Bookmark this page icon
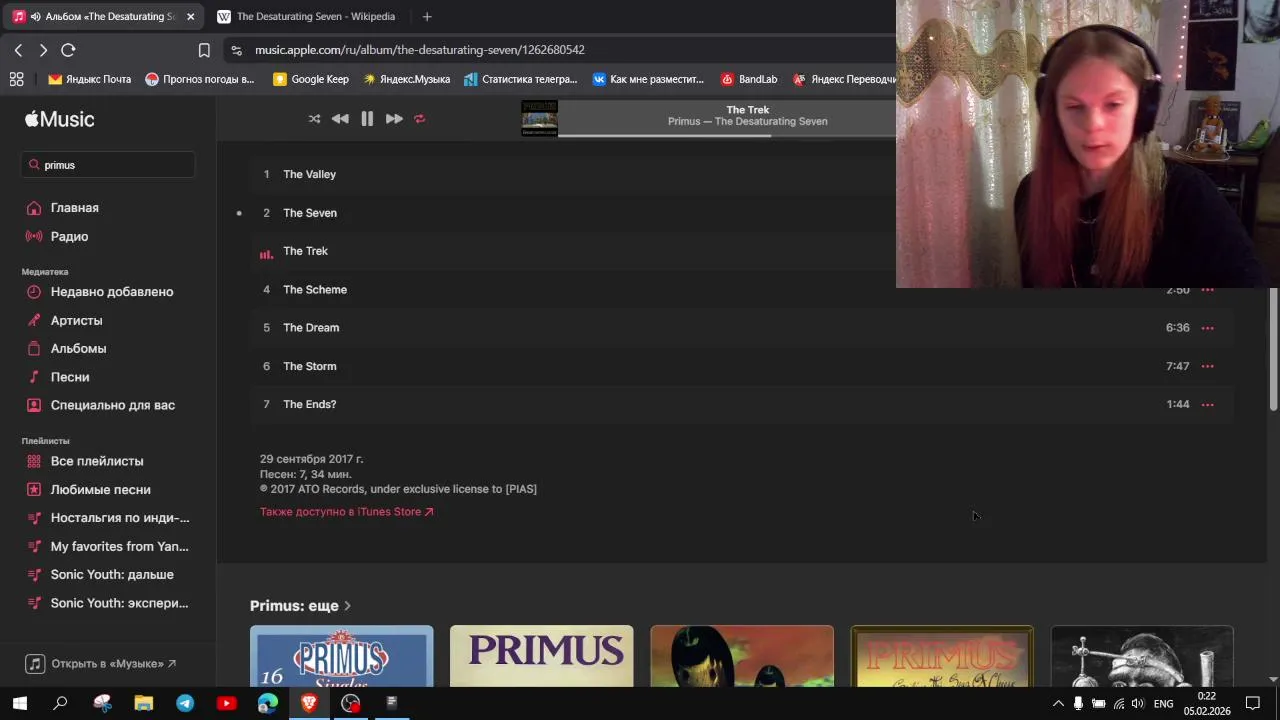 [x=204, y=50]
